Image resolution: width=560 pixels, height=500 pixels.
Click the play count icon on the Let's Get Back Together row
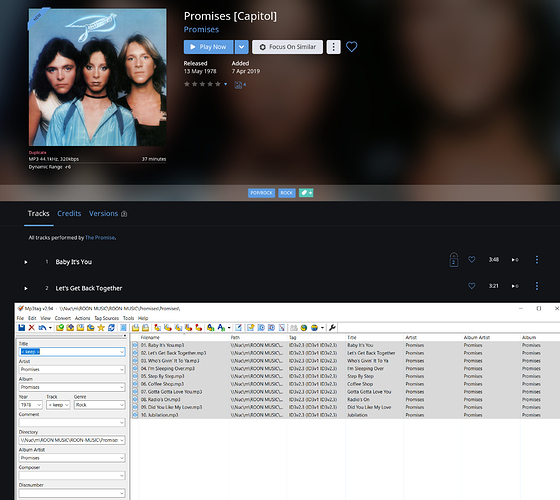[x=515, y=286]
